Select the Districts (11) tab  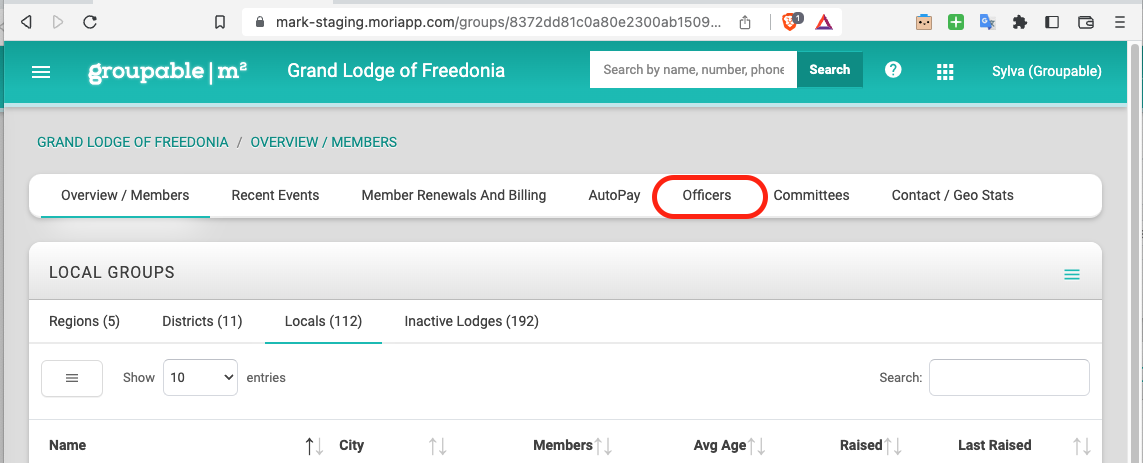pos(203,322)
